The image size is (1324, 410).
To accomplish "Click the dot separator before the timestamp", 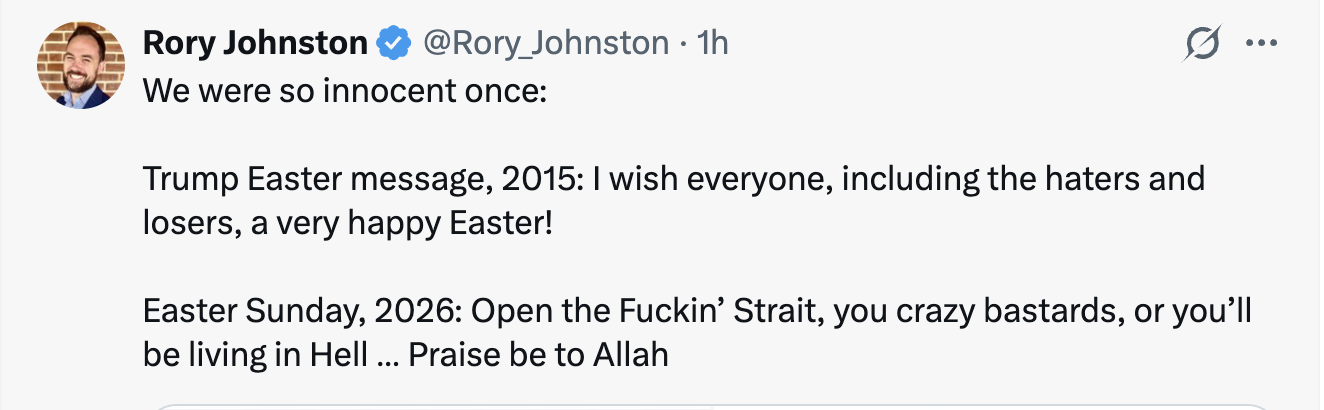I will point(683,43).
